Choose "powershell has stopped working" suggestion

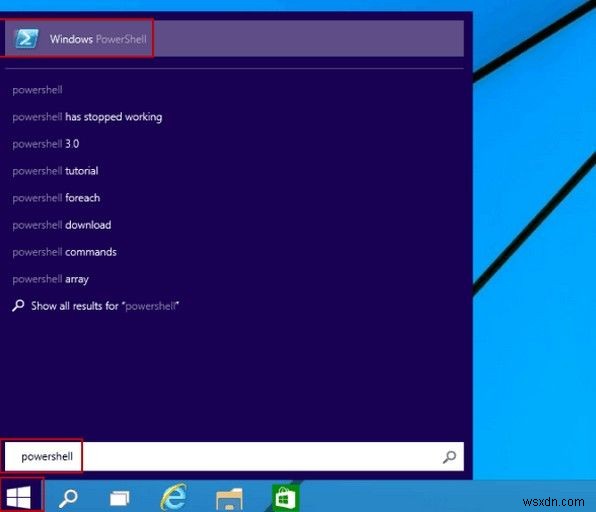(87, 117)
